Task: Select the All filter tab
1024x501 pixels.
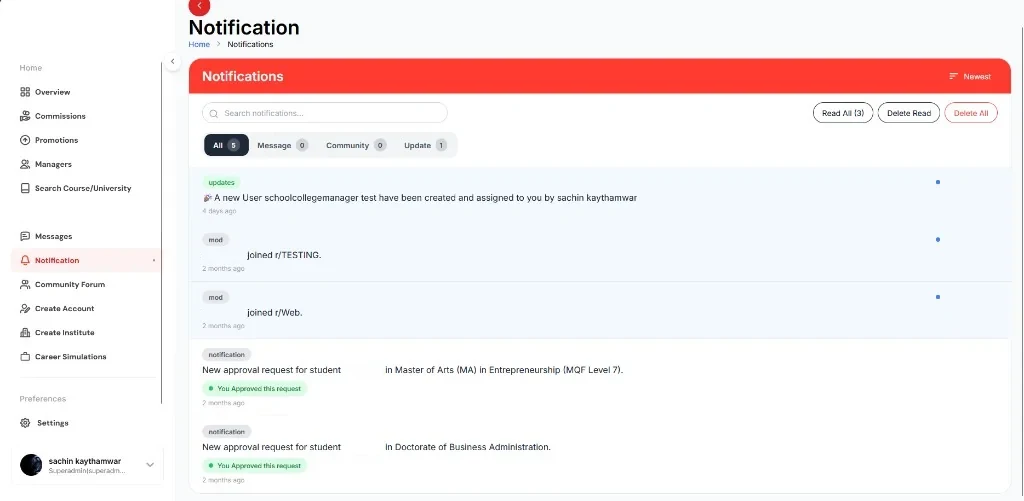Action: [226, 145]
